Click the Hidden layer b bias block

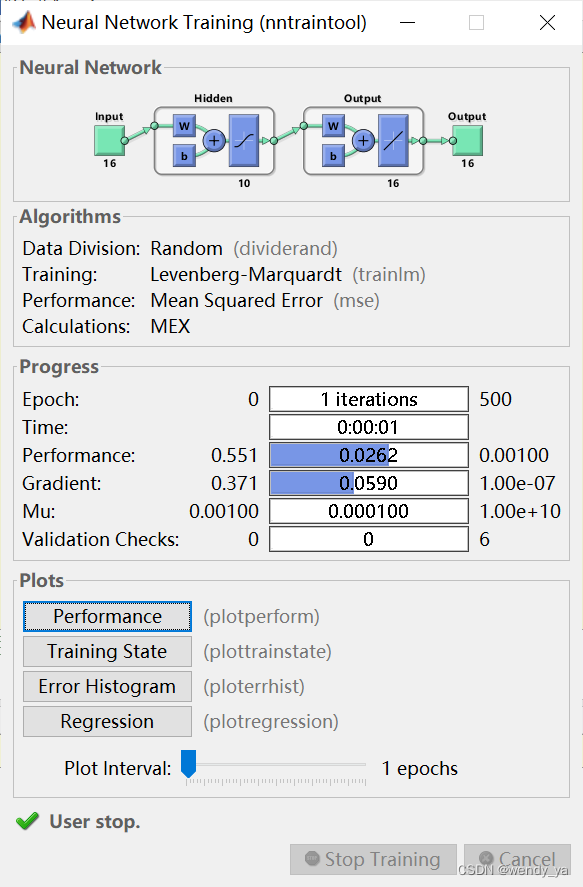[184, 156]
